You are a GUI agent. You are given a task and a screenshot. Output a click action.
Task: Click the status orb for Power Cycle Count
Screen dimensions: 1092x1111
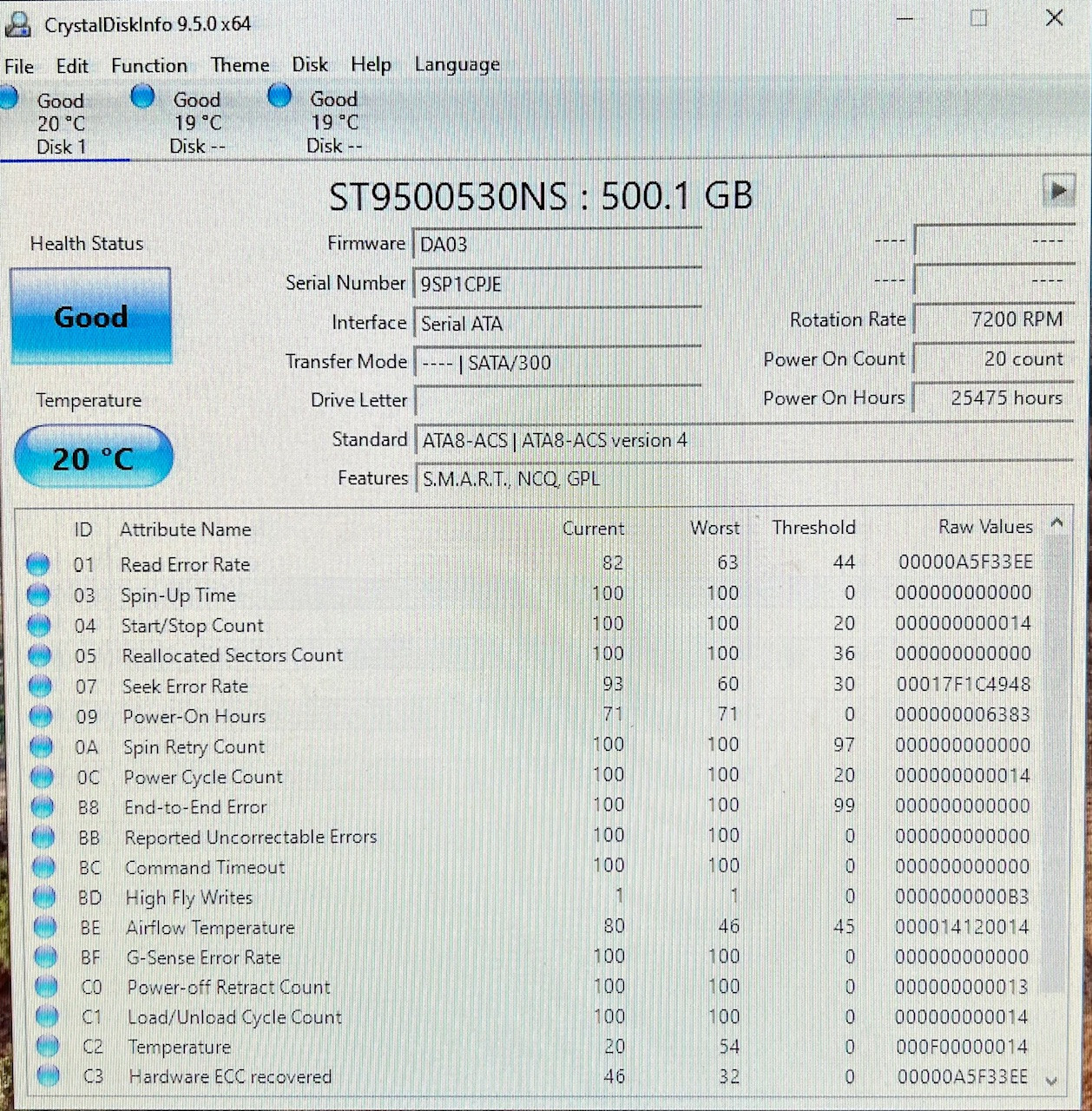[42, 777]
